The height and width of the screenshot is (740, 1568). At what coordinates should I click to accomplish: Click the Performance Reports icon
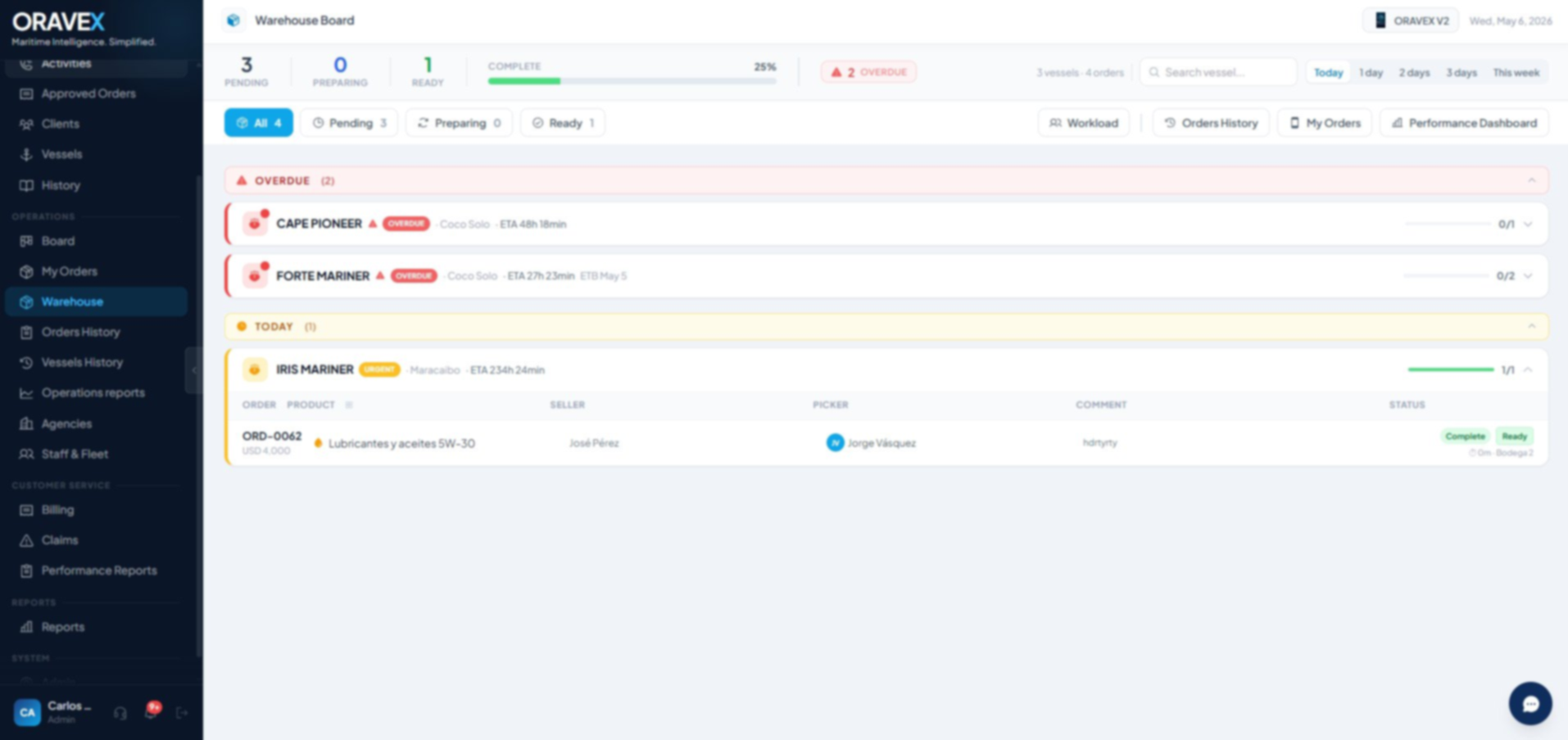(26, 570)
